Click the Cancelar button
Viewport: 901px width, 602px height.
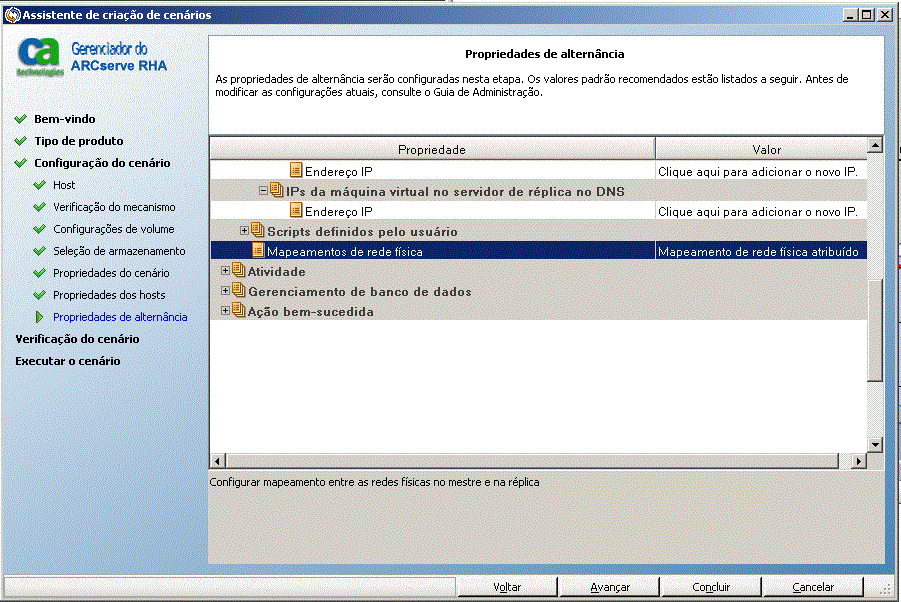click(x=812, y=587)
